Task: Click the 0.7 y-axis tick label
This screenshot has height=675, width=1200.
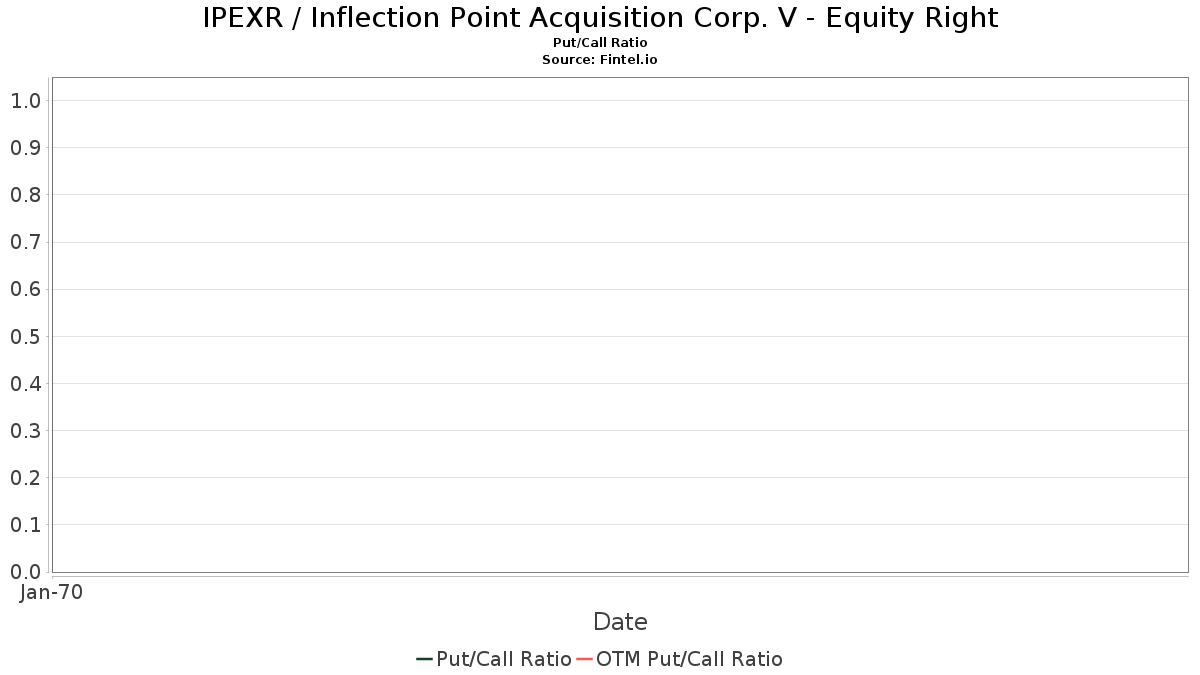Action: 25,242
